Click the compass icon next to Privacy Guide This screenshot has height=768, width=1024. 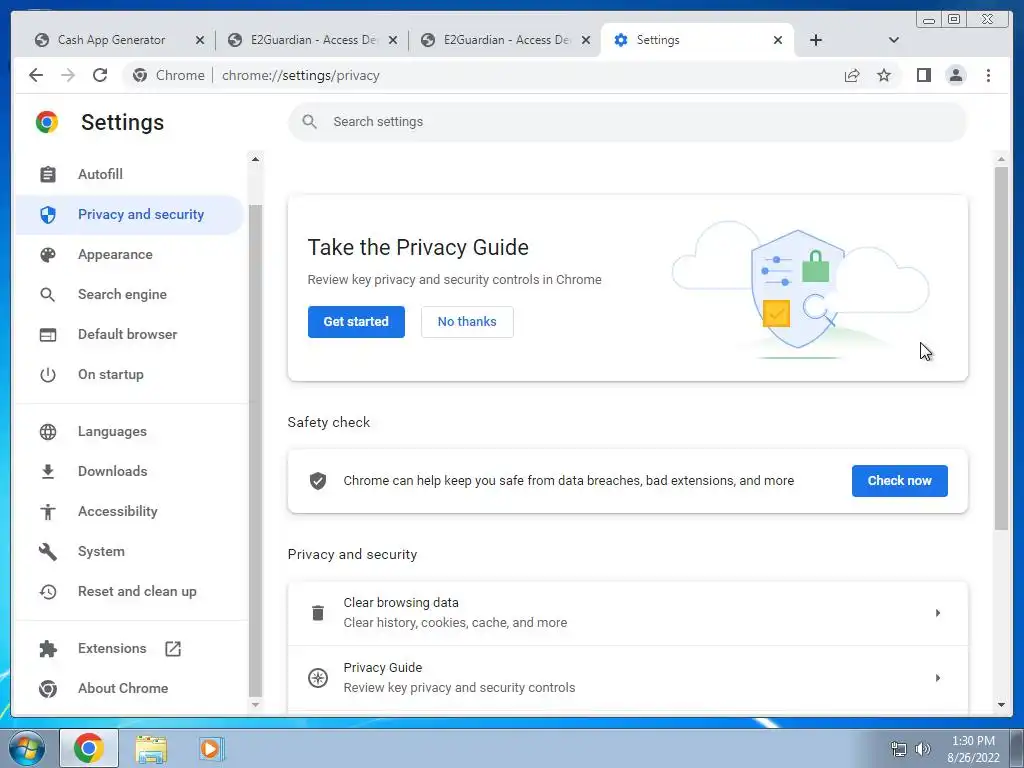click(318, 678)
